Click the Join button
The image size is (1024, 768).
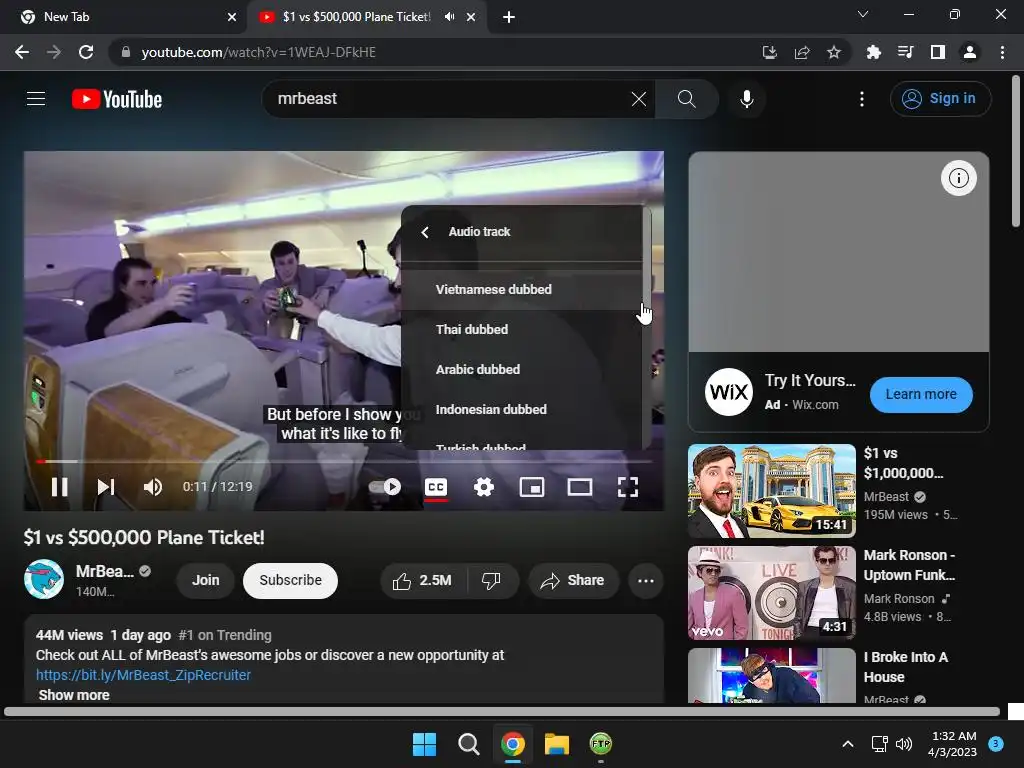205,580
